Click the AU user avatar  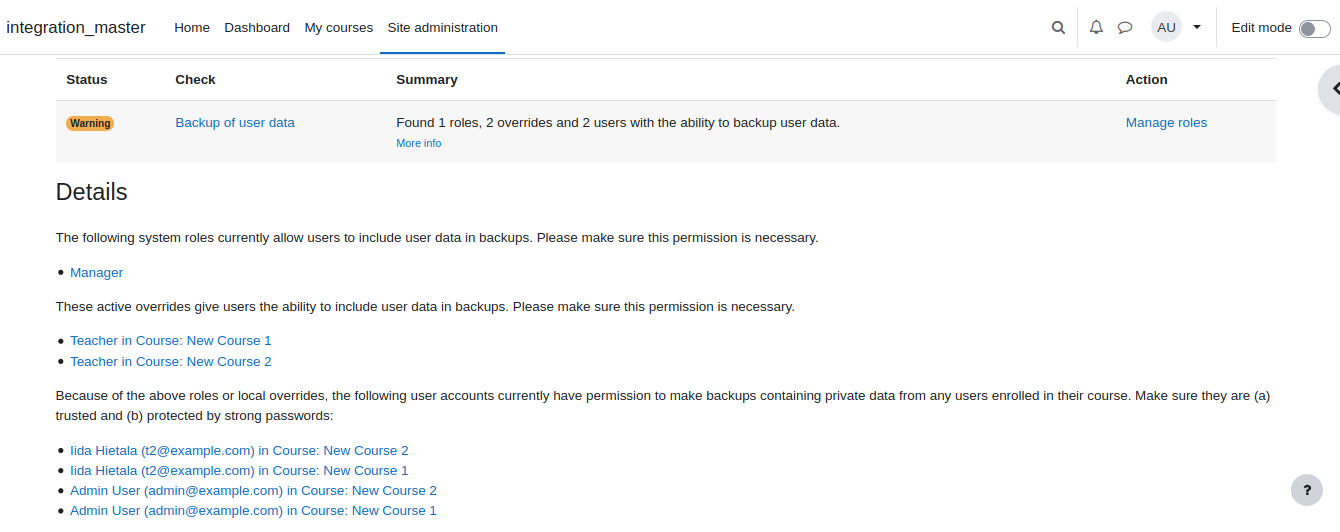coord(1166,27)
